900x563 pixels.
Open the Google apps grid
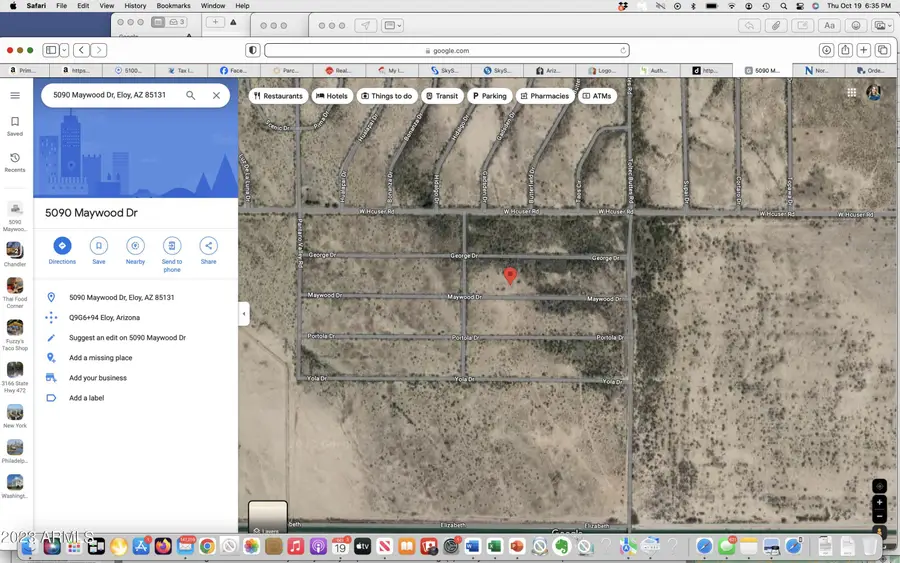[852, 92]
